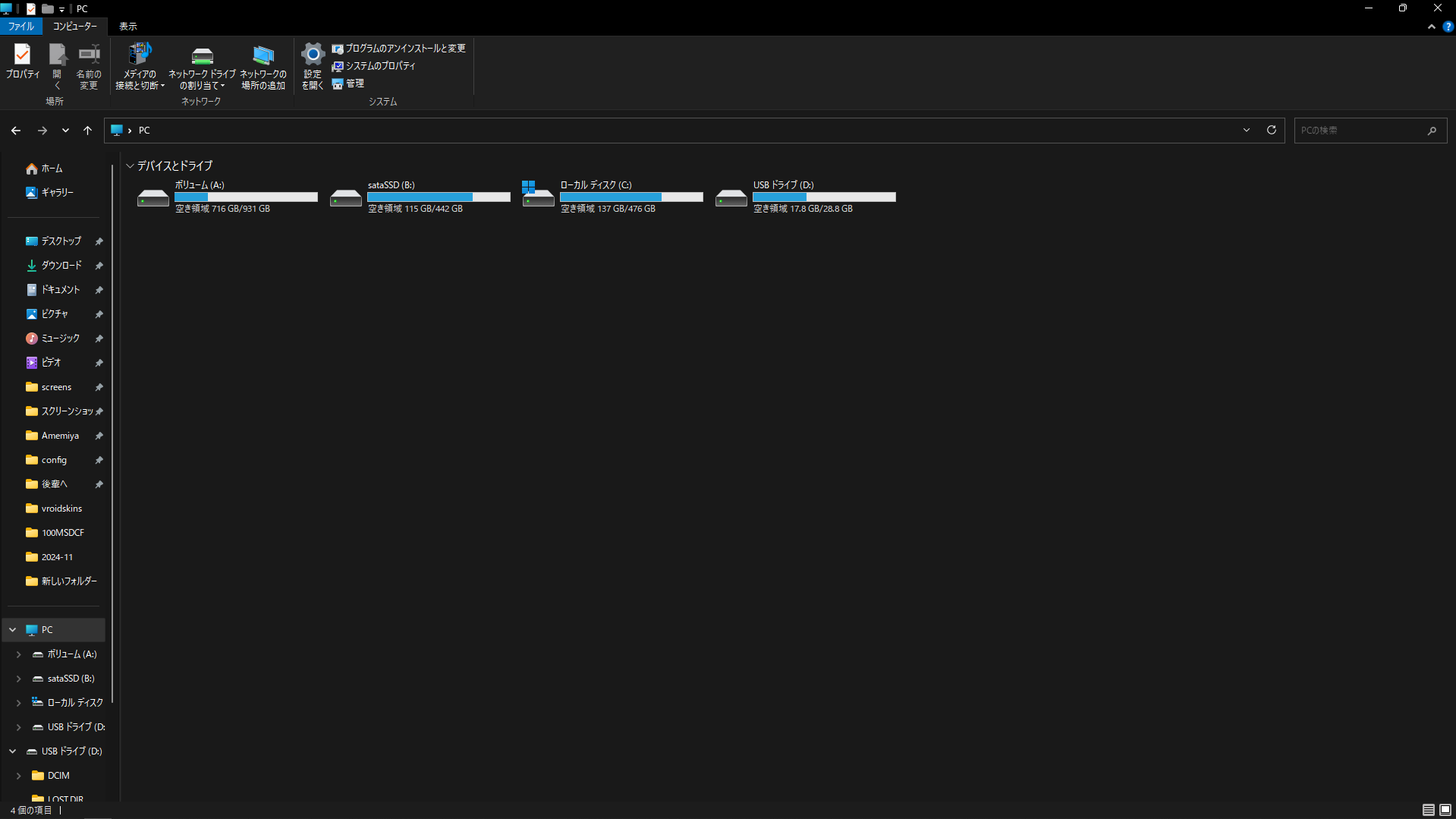Screen dimensions: 1456x819
Task: Select the DCIM folder in tree
Action: click(51, 776)
